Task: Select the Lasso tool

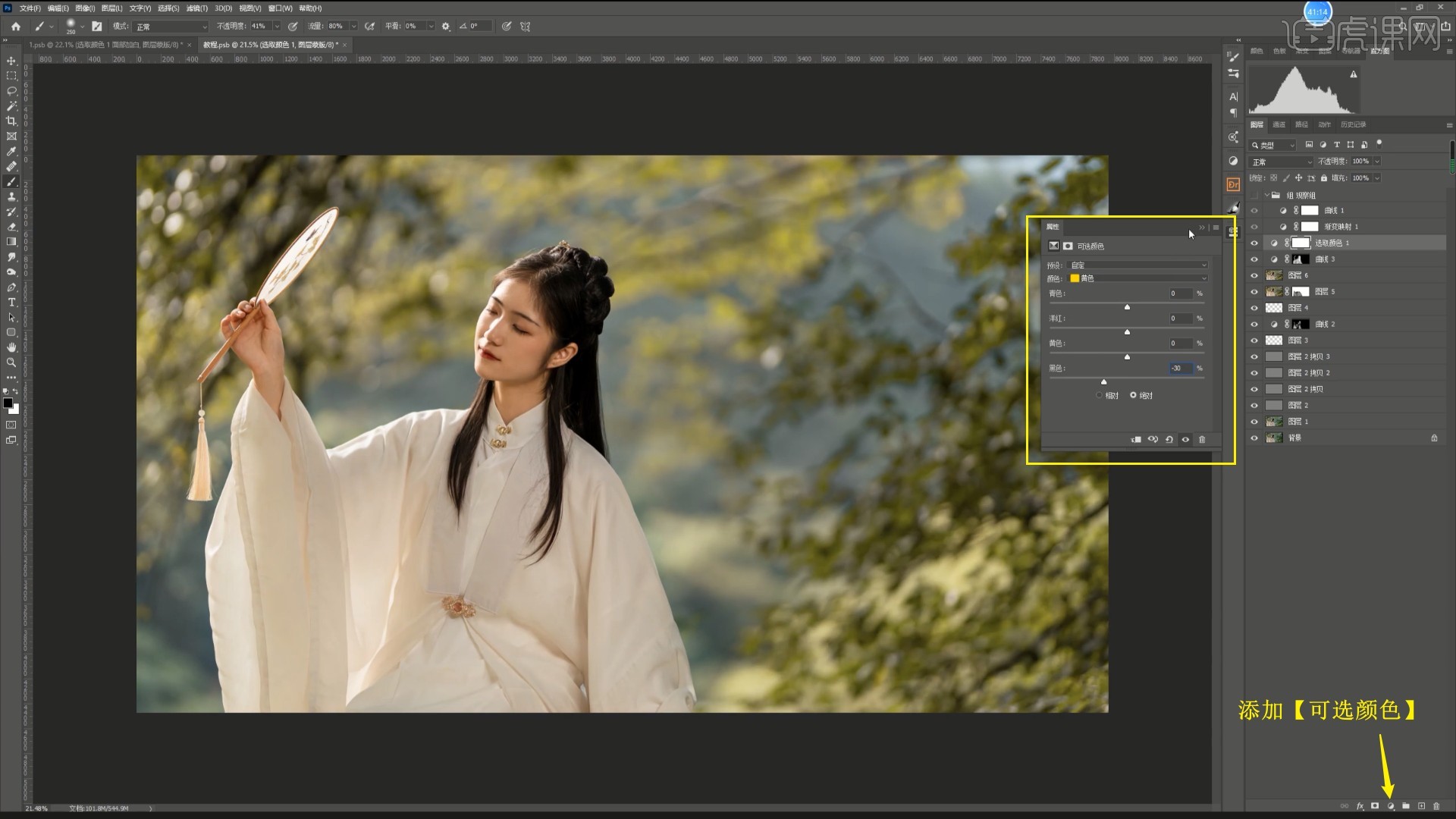Action: click(11, 91)
